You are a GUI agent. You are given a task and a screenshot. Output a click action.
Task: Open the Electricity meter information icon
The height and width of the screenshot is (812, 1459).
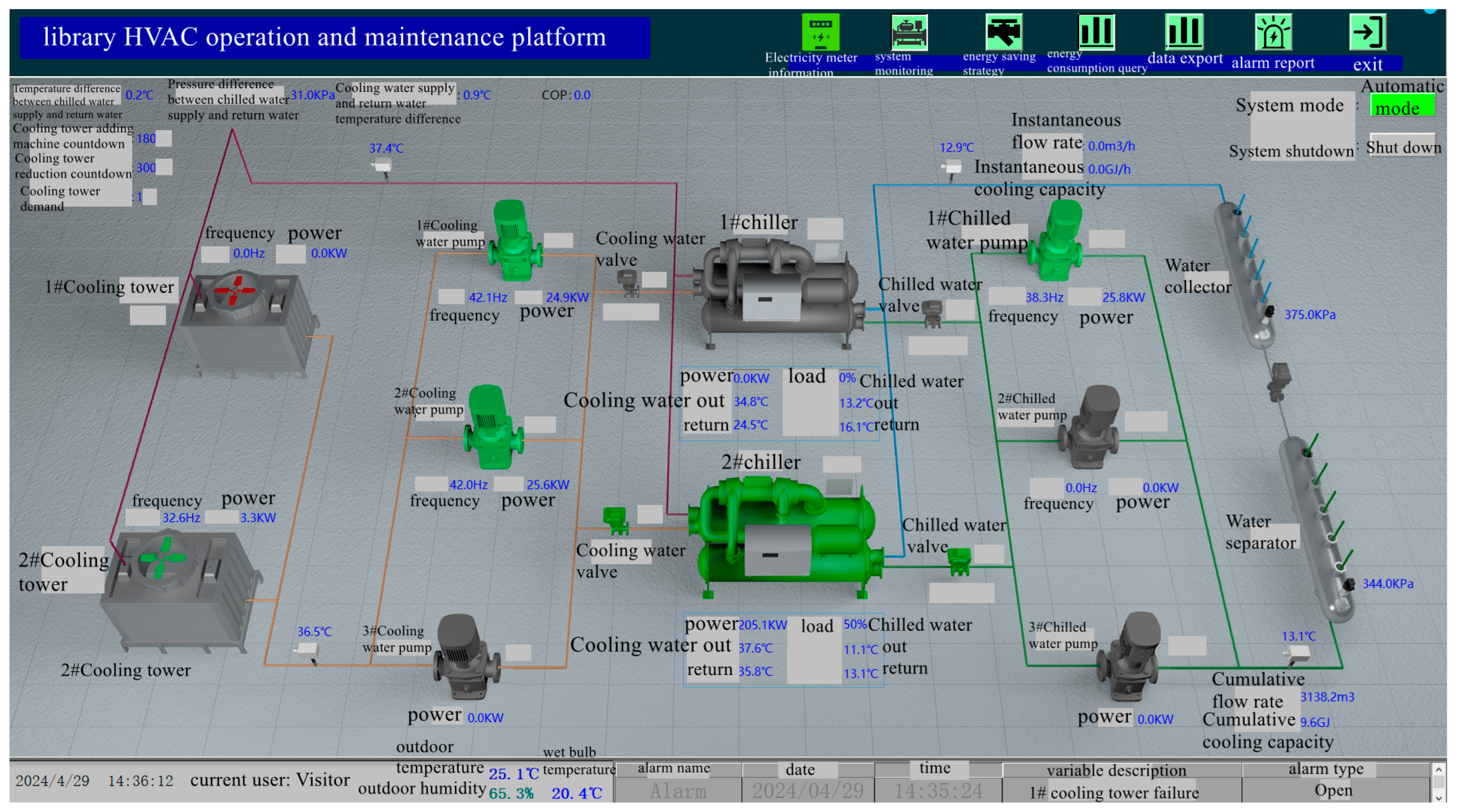[x=820, y=32]
